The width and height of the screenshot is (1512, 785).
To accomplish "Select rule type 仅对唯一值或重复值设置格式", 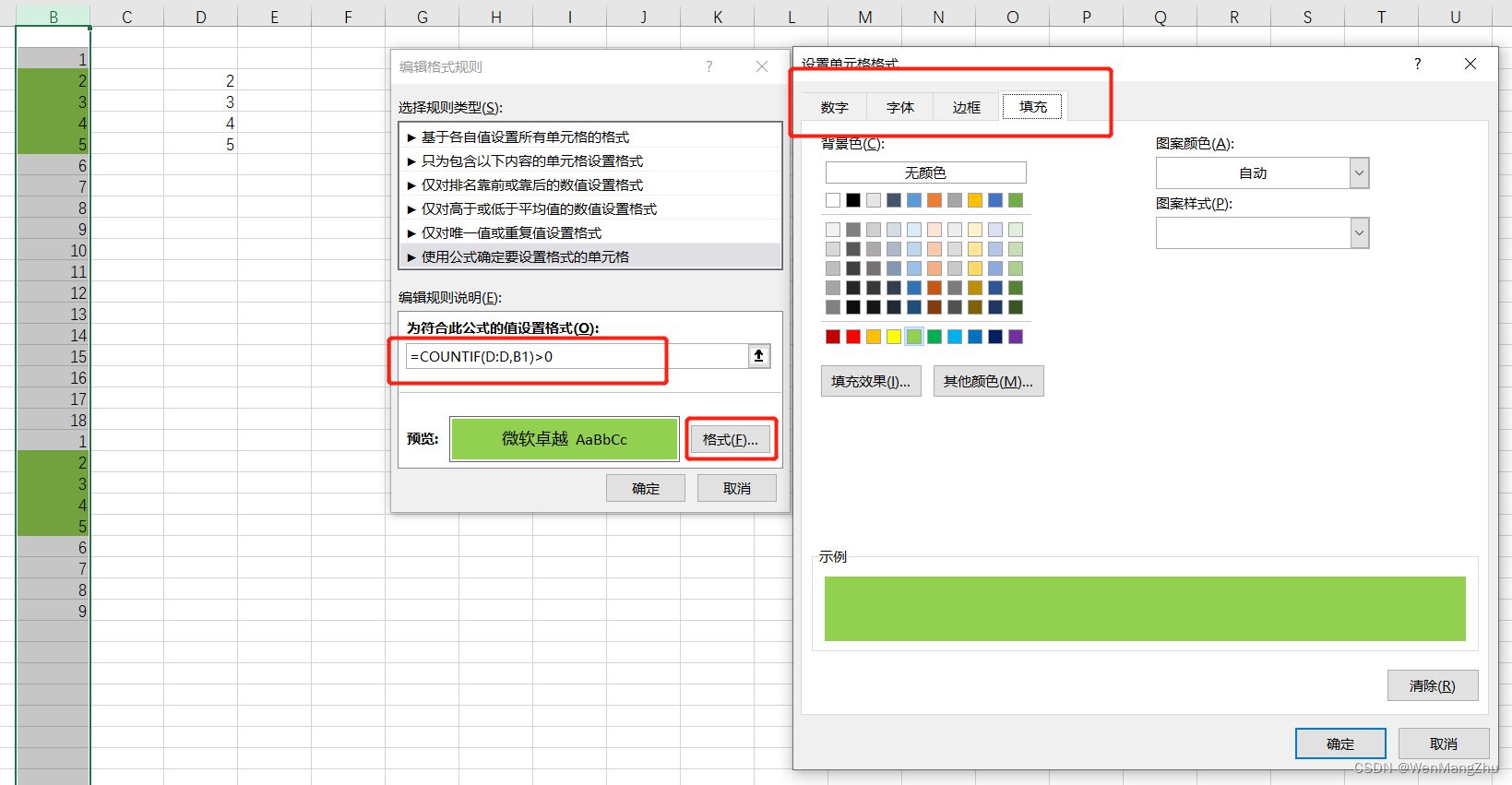I will [590, 232].
